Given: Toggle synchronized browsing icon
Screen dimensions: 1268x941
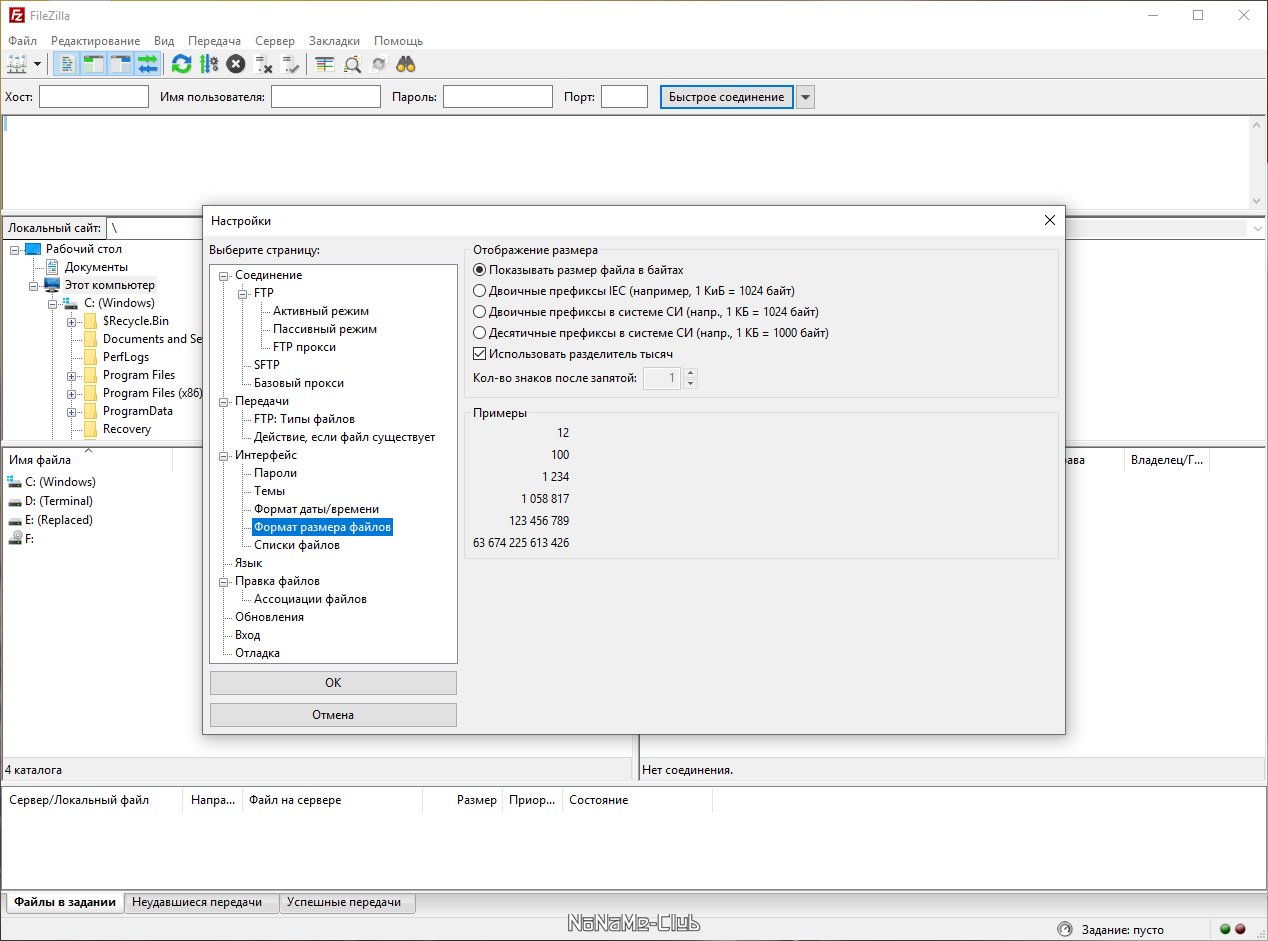Looking at the screenshot, I should [379, 64].
